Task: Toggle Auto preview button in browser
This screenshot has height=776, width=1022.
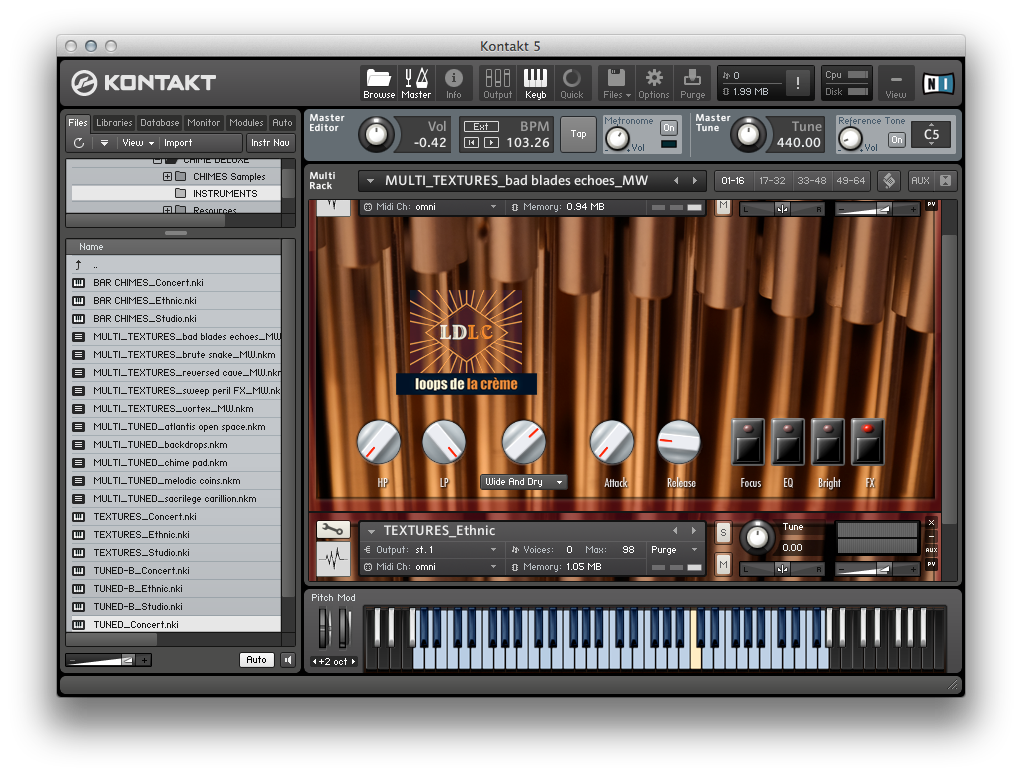Action: click(256, 660)
